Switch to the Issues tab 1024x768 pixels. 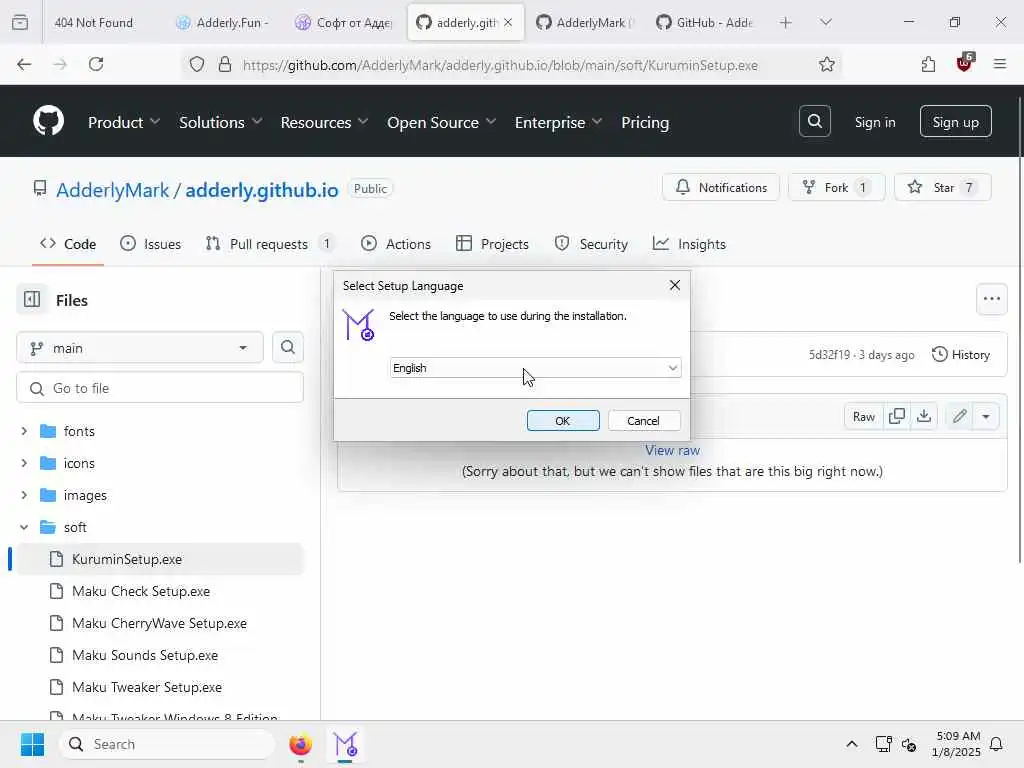150,244
